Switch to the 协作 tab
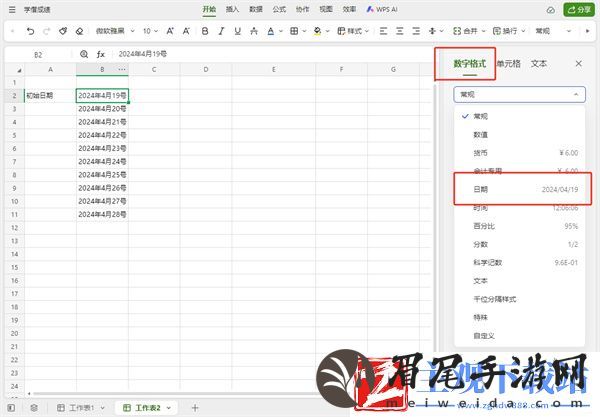 (302, 10)
